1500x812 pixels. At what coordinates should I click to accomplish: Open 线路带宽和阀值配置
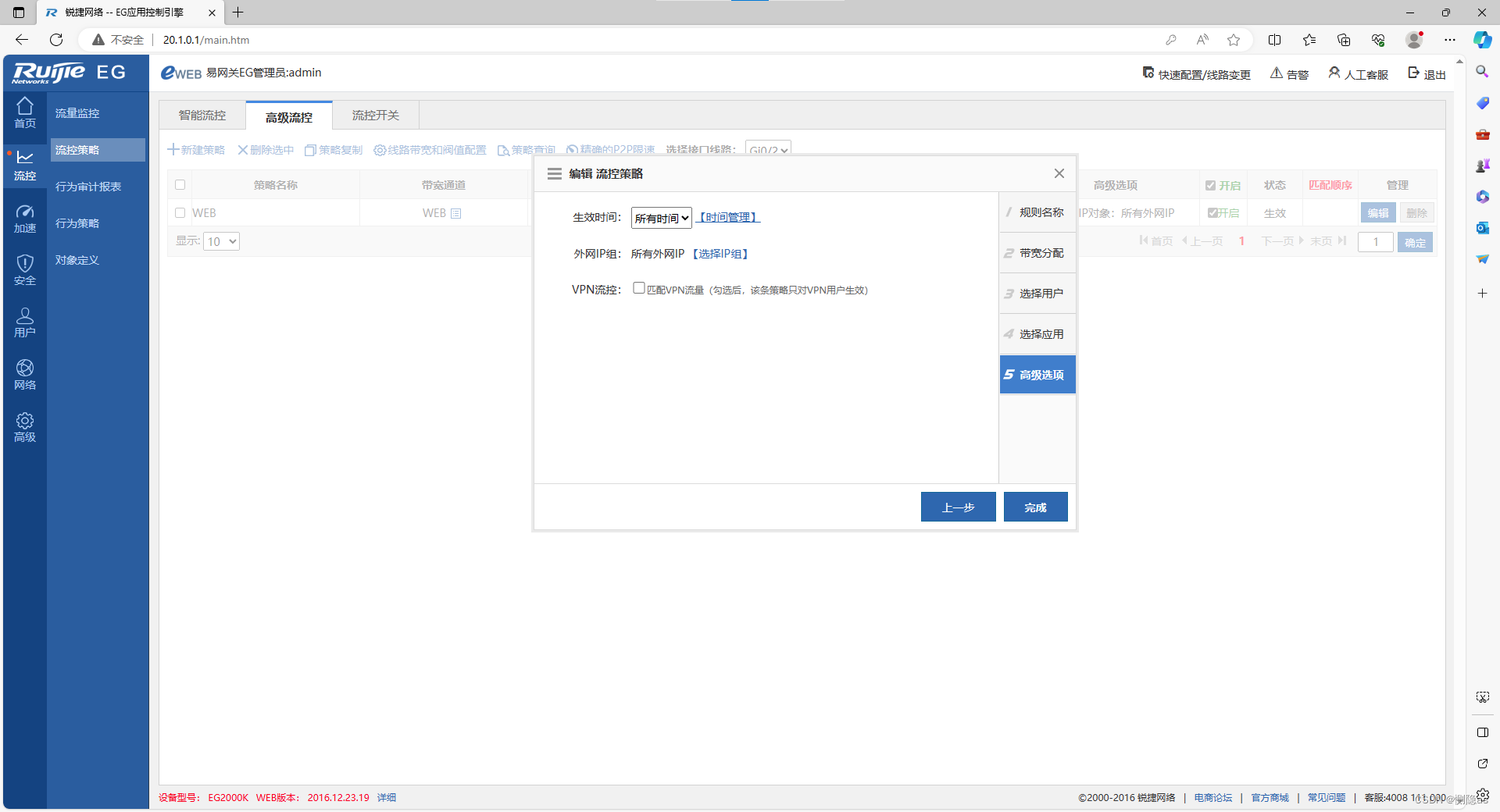pyautogui.click(x=430, y=150)
